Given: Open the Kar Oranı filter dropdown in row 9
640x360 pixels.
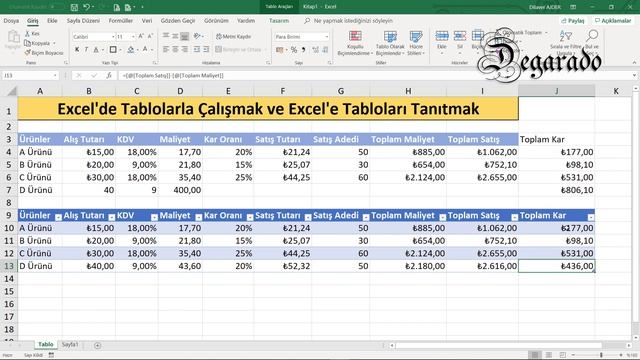Looking at the screenshot, I should pos(250,218).
